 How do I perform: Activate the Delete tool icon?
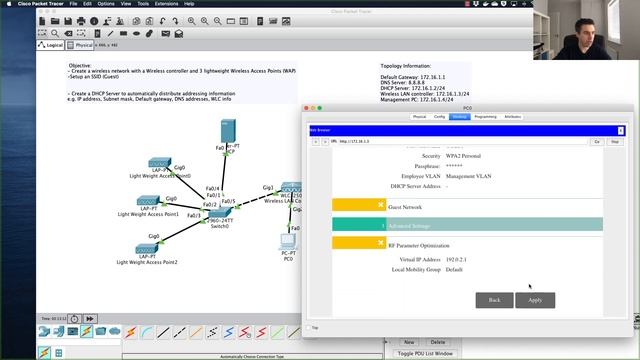68,33
